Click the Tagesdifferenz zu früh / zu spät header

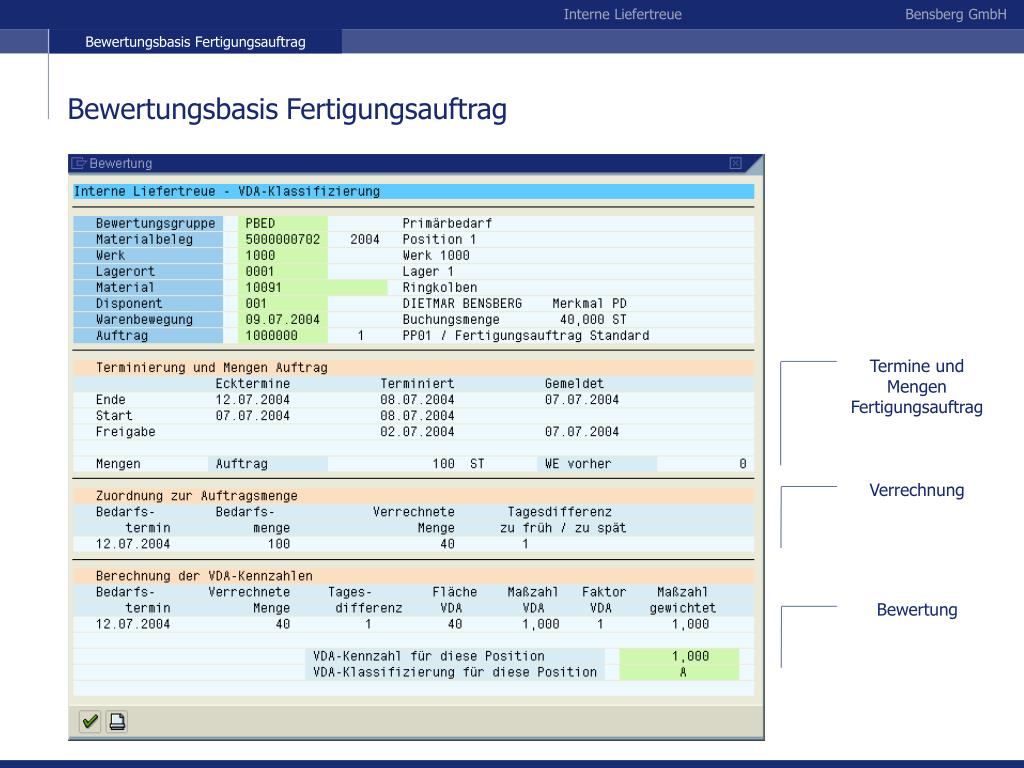pyautogui.click(x=563, y=520)
